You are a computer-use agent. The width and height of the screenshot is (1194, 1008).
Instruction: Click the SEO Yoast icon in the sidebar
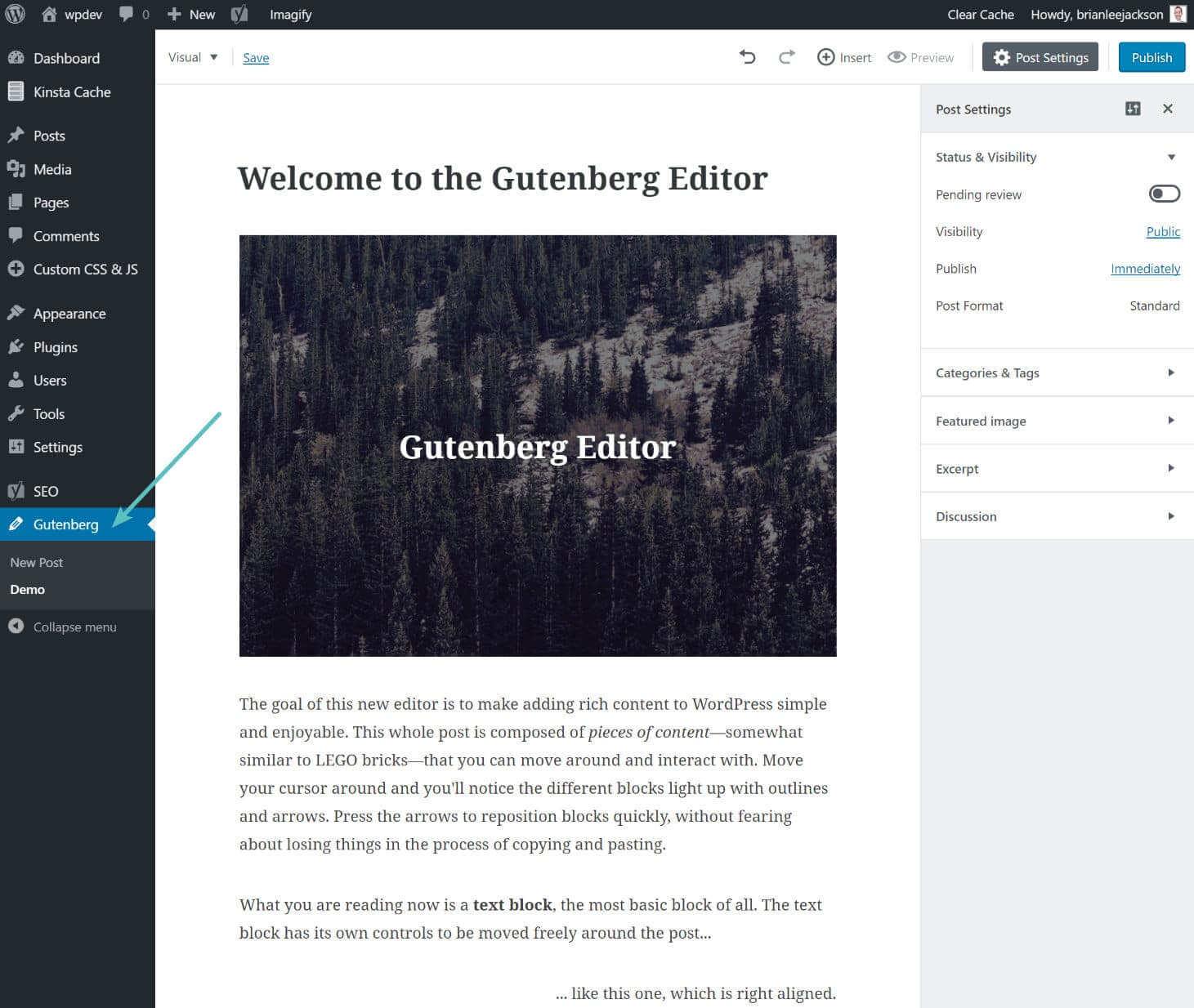pos(16,491)
